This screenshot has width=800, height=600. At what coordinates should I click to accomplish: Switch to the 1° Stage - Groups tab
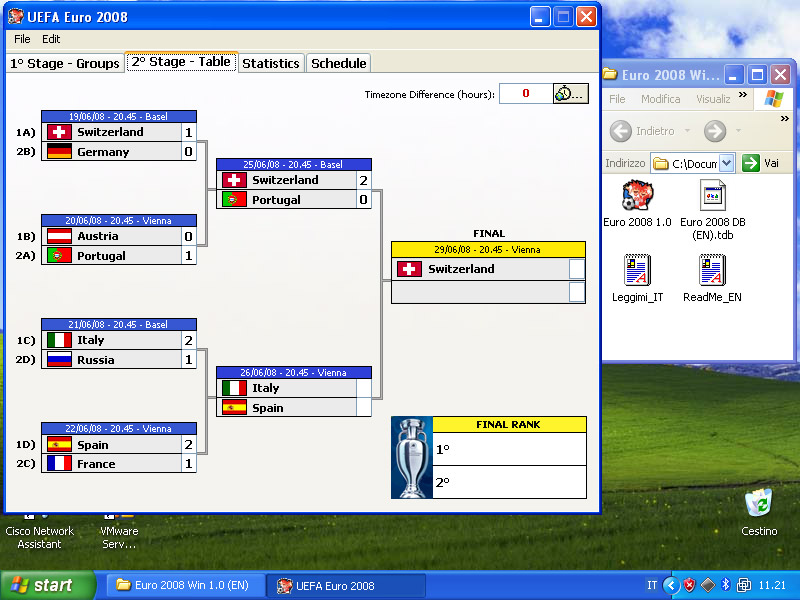coord(65,63)
